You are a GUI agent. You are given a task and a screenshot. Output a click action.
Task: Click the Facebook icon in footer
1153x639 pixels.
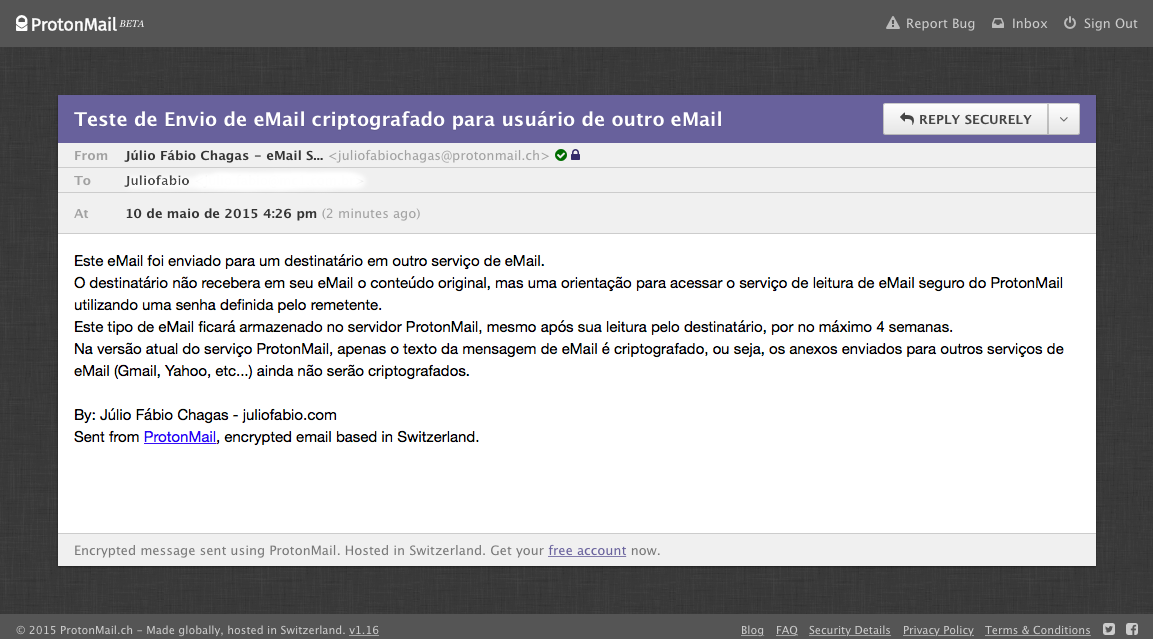pyautogui.click(x=1132, y=629)
